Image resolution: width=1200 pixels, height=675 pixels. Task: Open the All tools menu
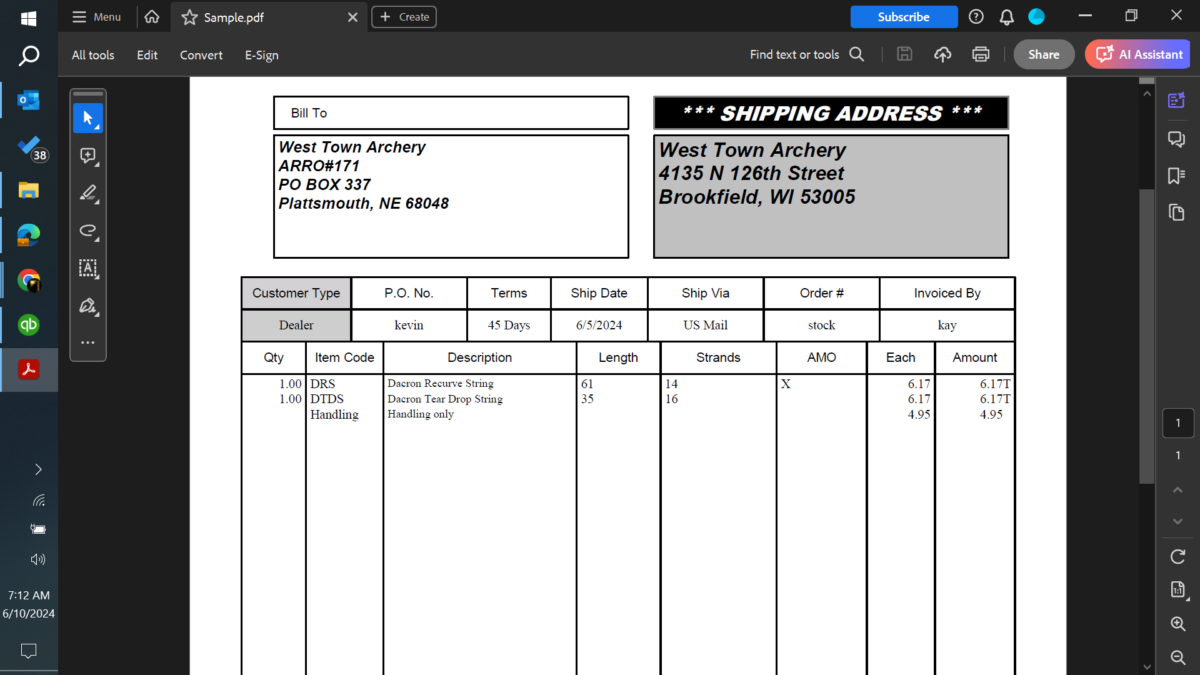pos(93,55)
